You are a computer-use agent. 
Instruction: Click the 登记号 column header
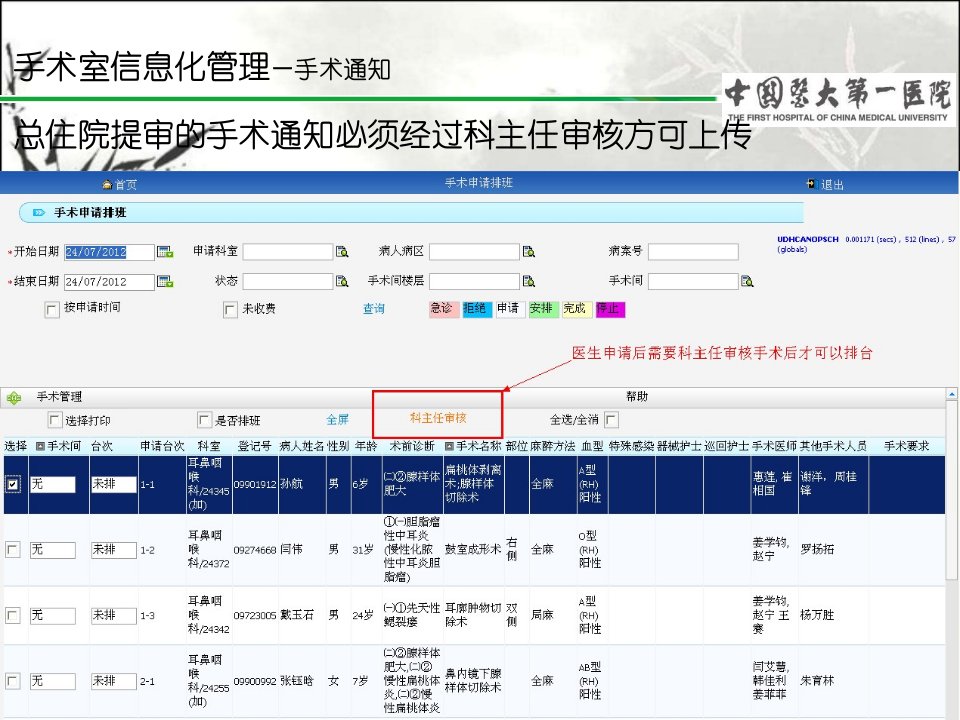tap(254, 446)
